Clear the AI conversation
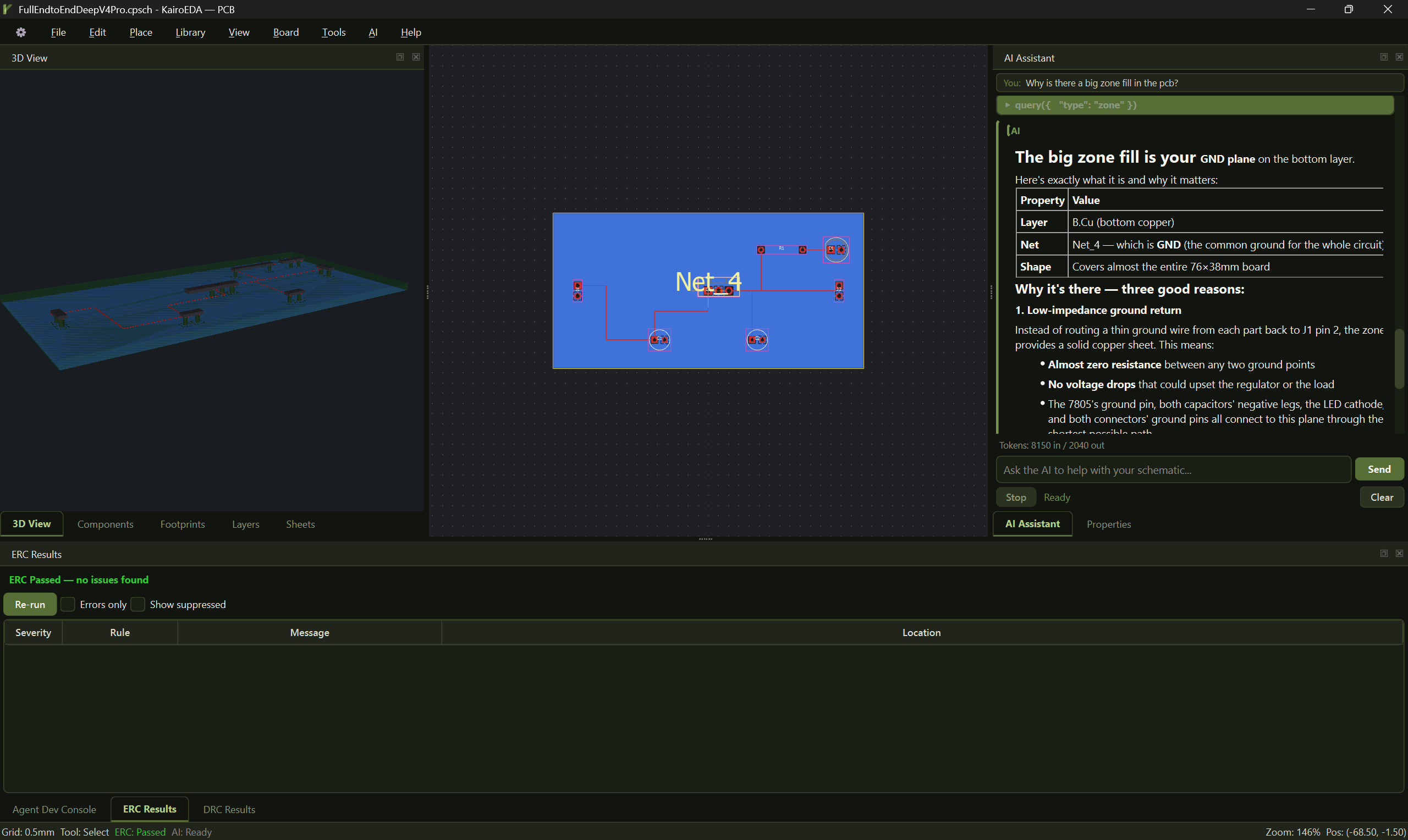1408x840 pixels. pyautogui.click(x=1382, y=497)
